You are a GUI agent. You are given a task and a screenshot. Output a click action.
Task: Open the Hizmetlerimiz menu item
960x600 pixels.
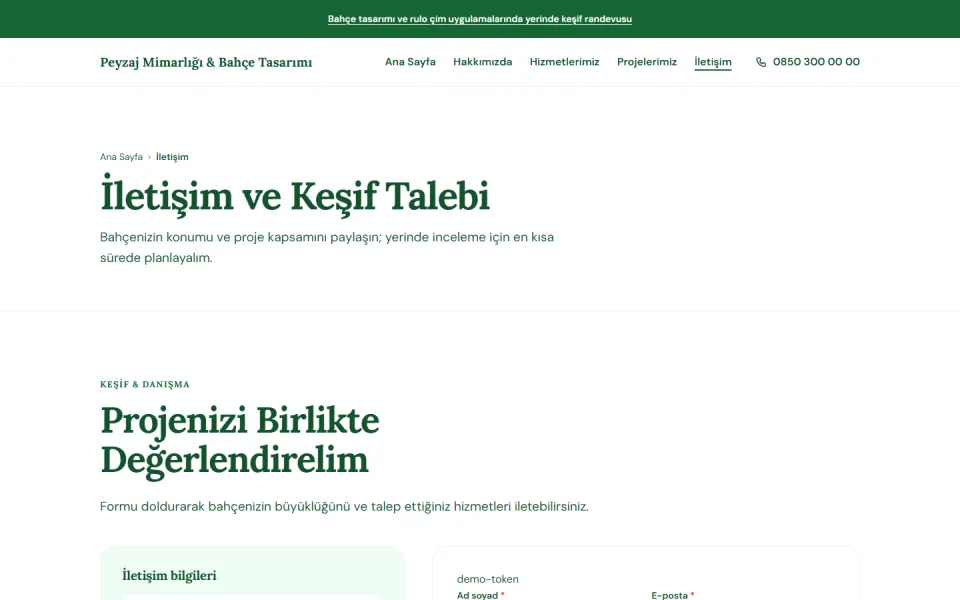564,62
